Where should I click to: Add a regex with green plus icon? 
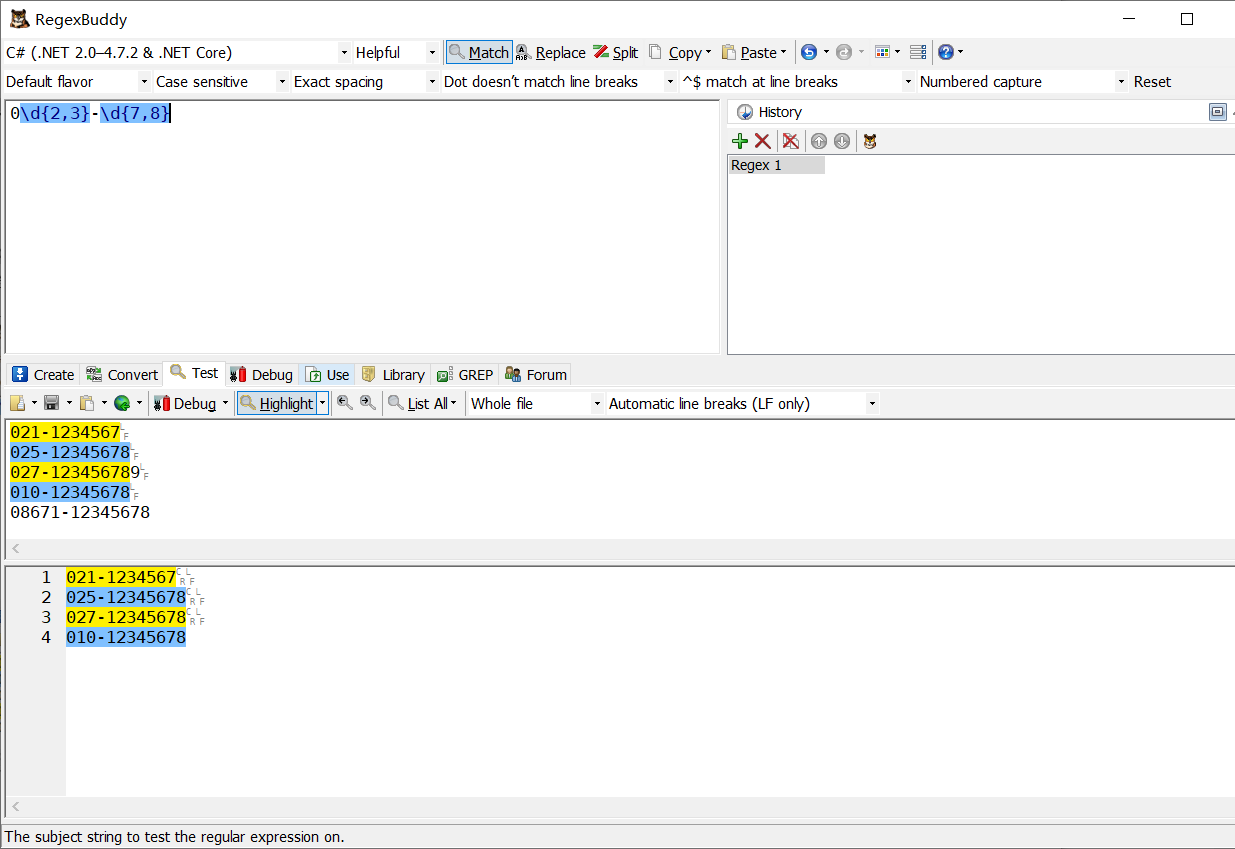point(740,141)
